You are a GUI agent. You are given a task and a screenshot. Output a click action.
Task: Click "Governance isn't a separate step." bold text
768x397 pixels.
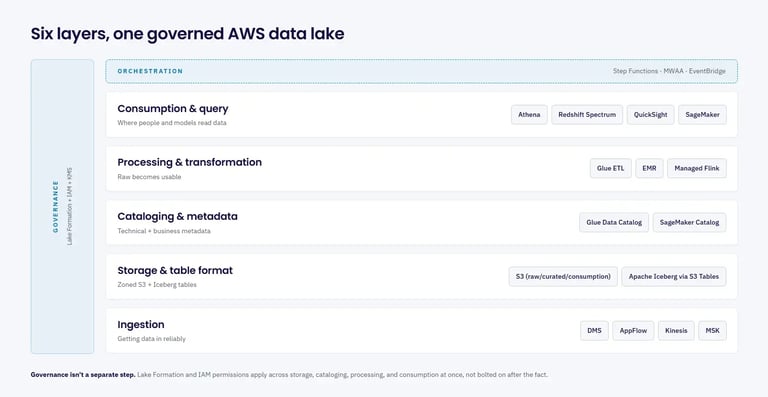tap(83, 375)
